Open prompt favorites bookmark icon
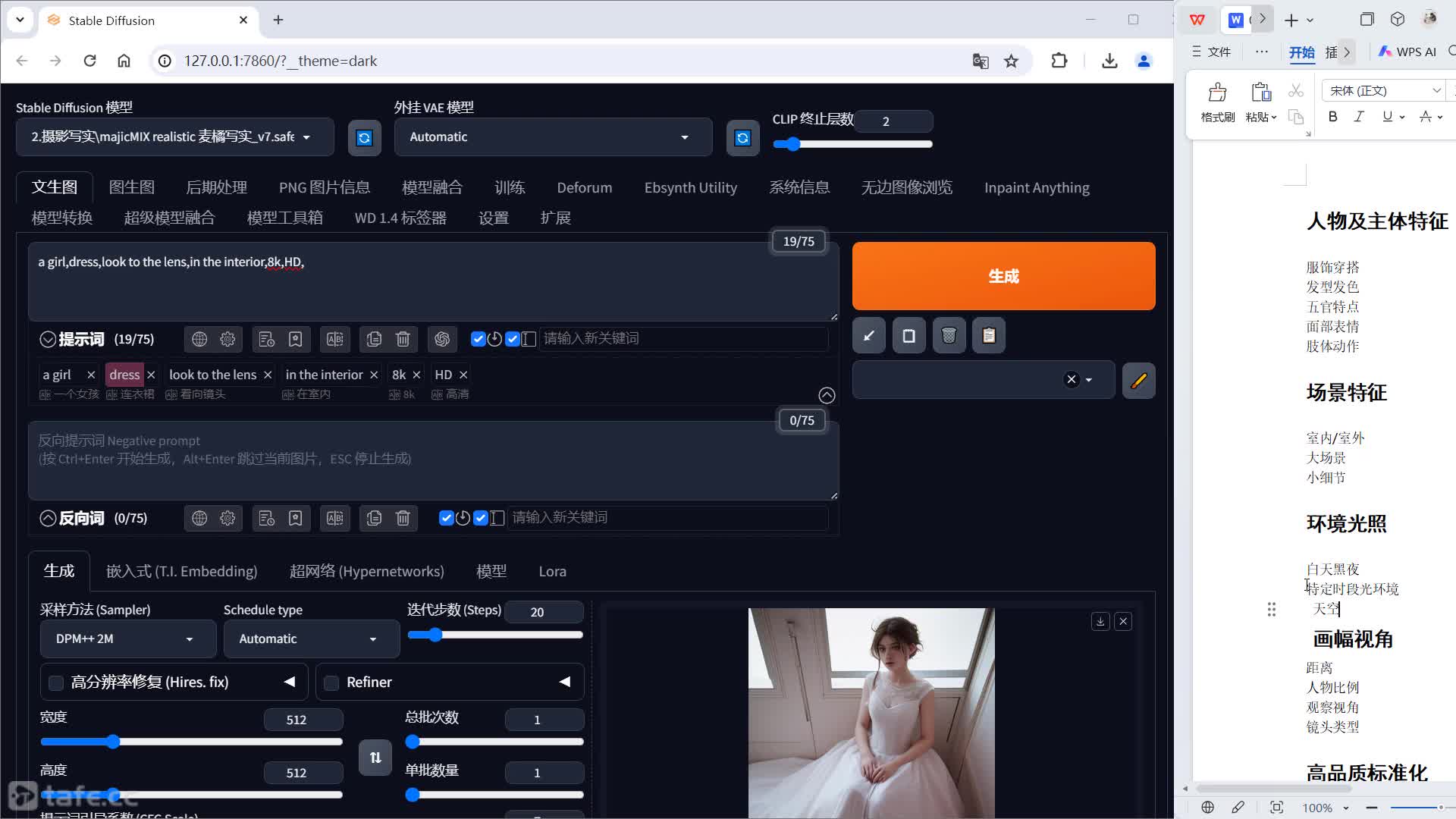 point(295,339)
